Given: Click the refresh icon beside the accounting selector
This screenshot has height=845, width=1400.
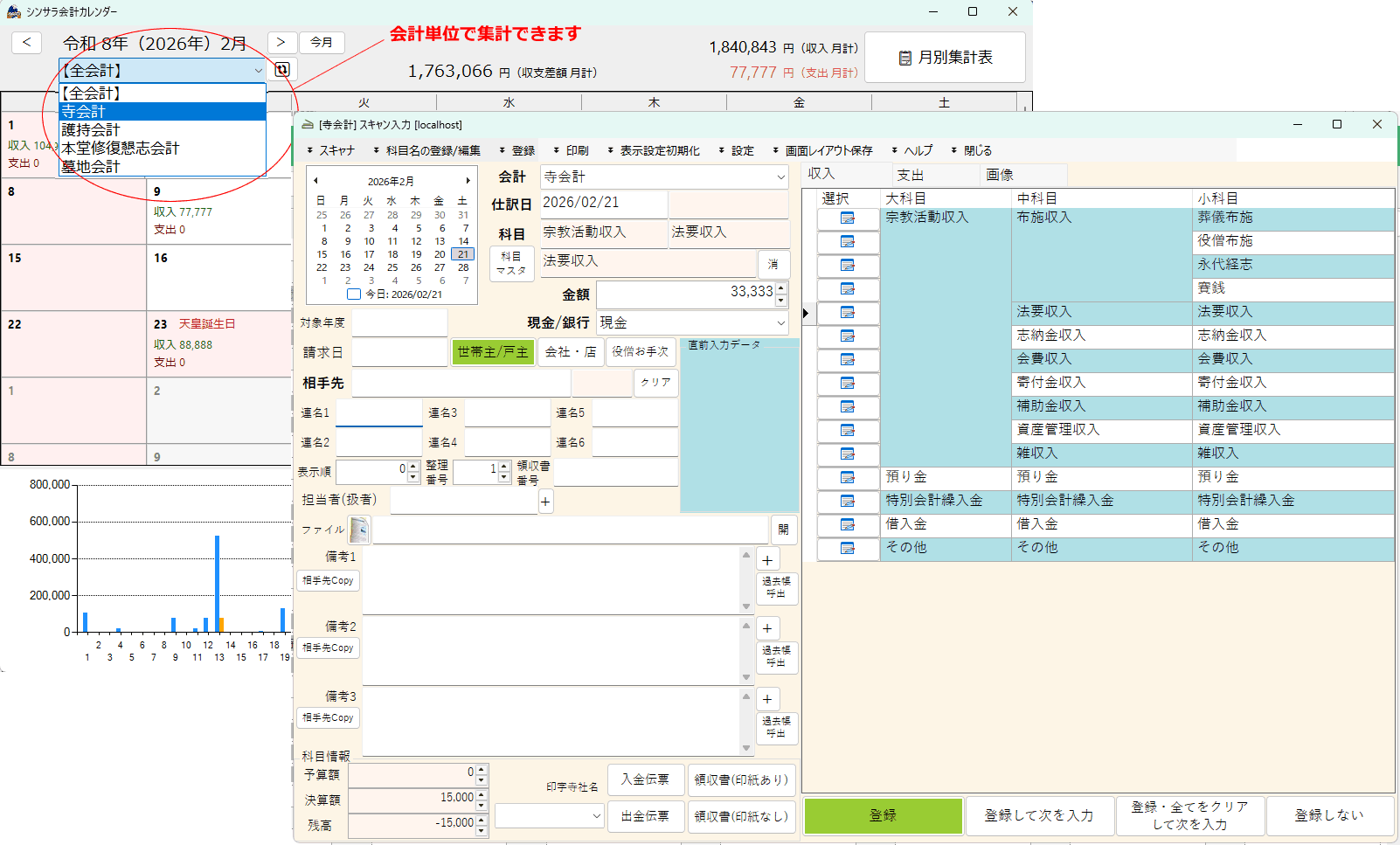Looking at the screenshot, I should [x=282, y=70].
